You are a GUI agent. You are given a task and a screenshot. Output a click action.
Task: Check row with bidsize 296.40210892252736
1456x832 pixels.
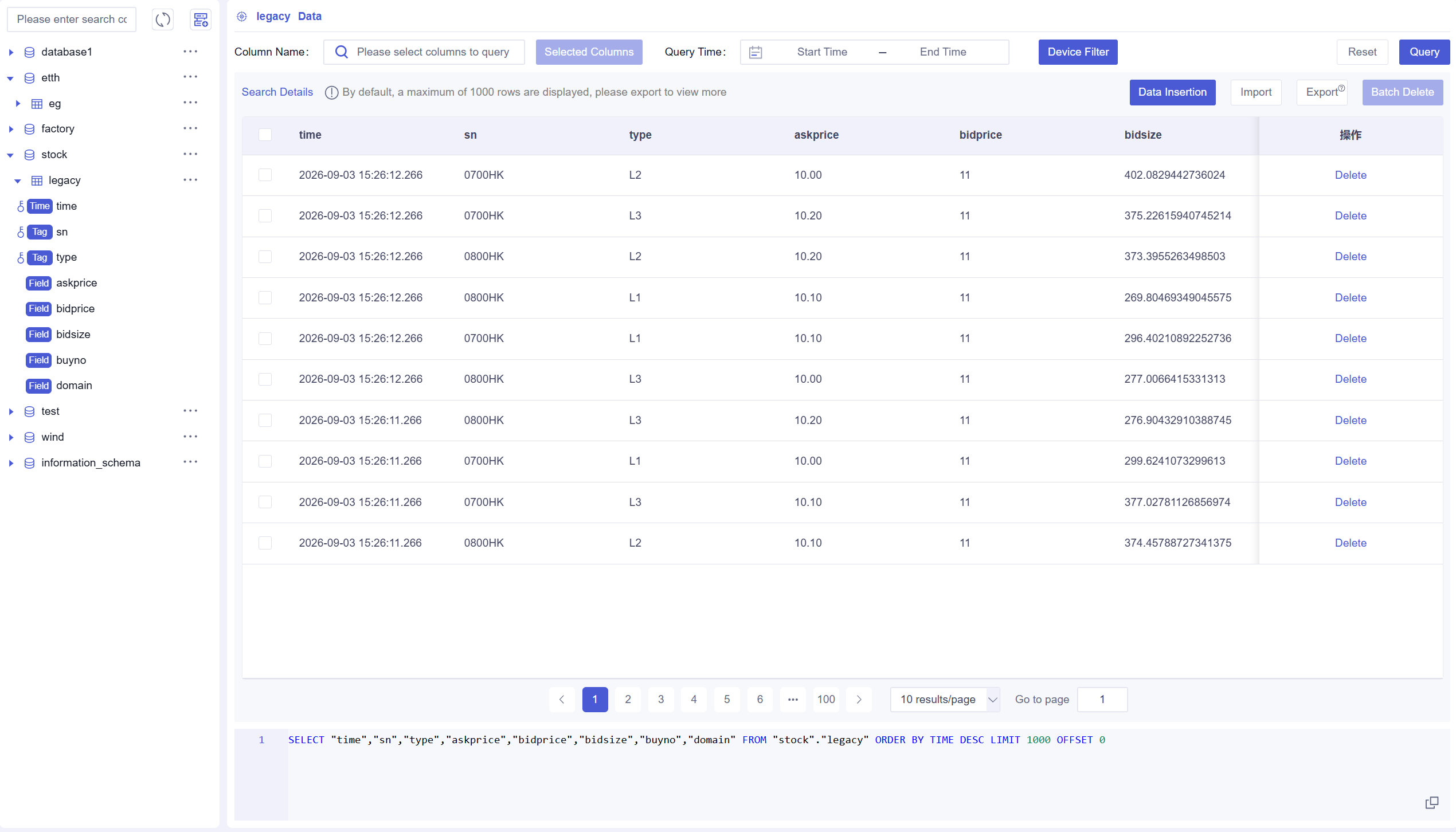(265, 338)
